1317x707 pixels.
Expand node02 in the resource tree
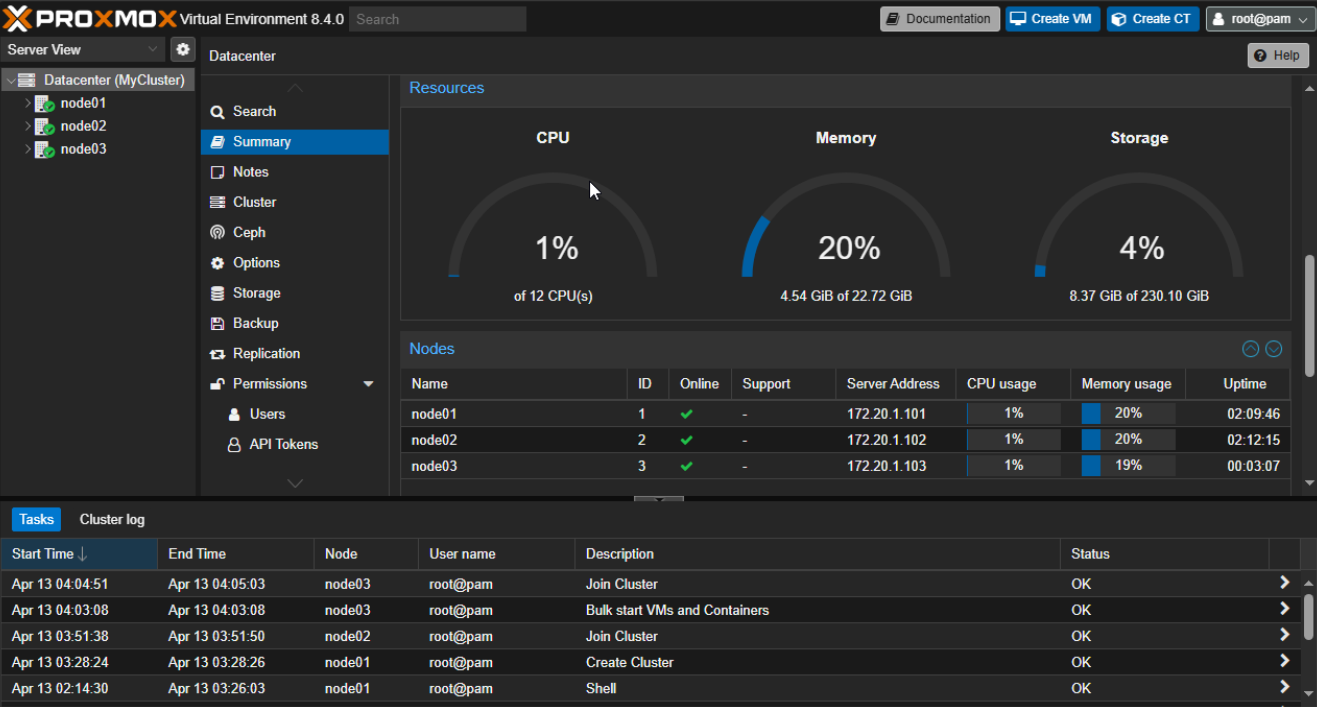[28, 126]
